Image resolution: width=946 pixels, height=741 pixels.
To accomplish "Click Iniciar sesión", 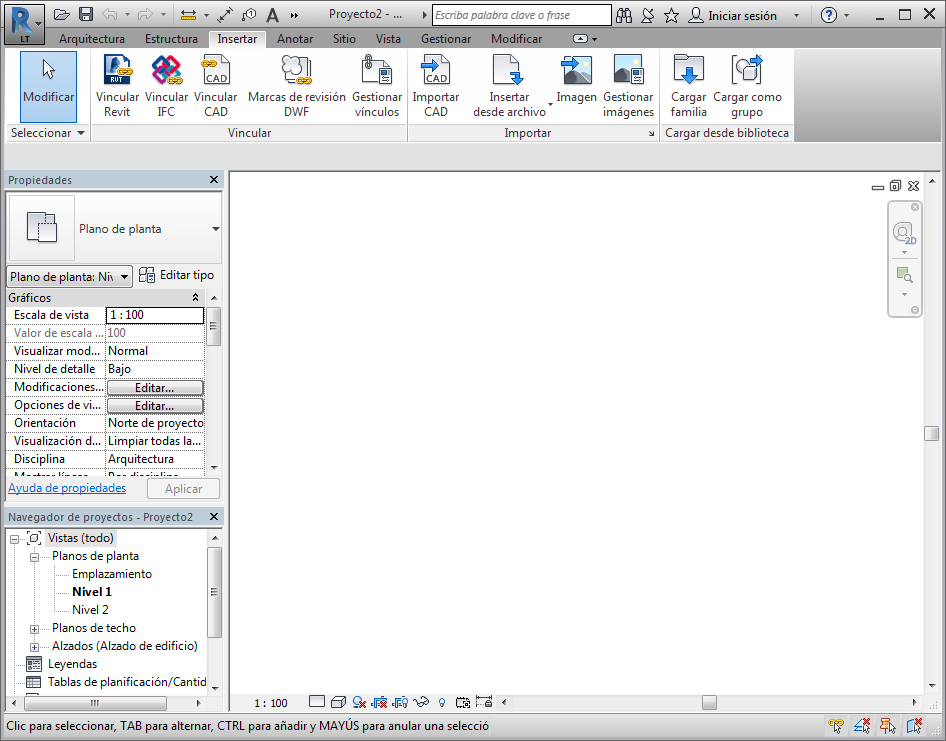I will 733,16.
